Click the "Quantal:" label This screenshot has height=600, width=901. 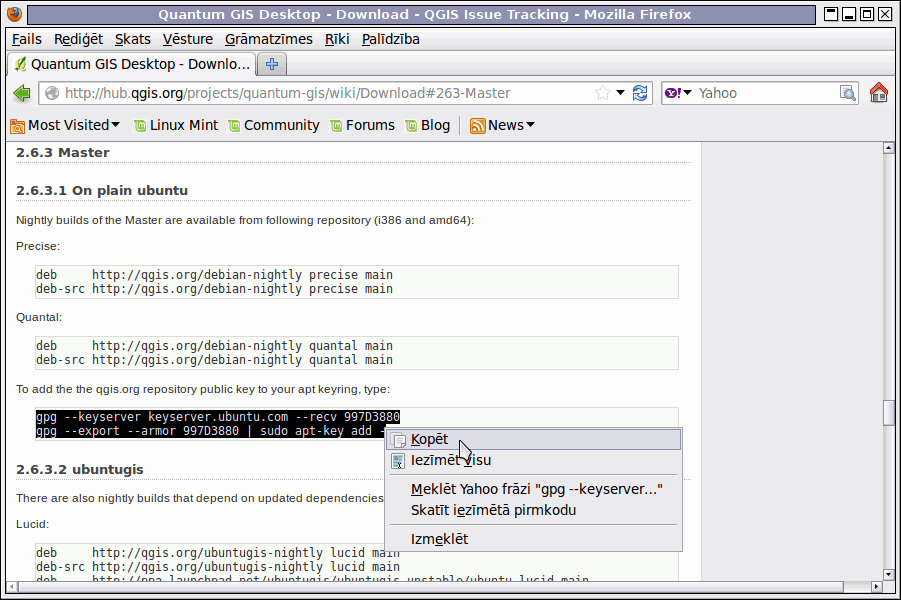(39, 317)
